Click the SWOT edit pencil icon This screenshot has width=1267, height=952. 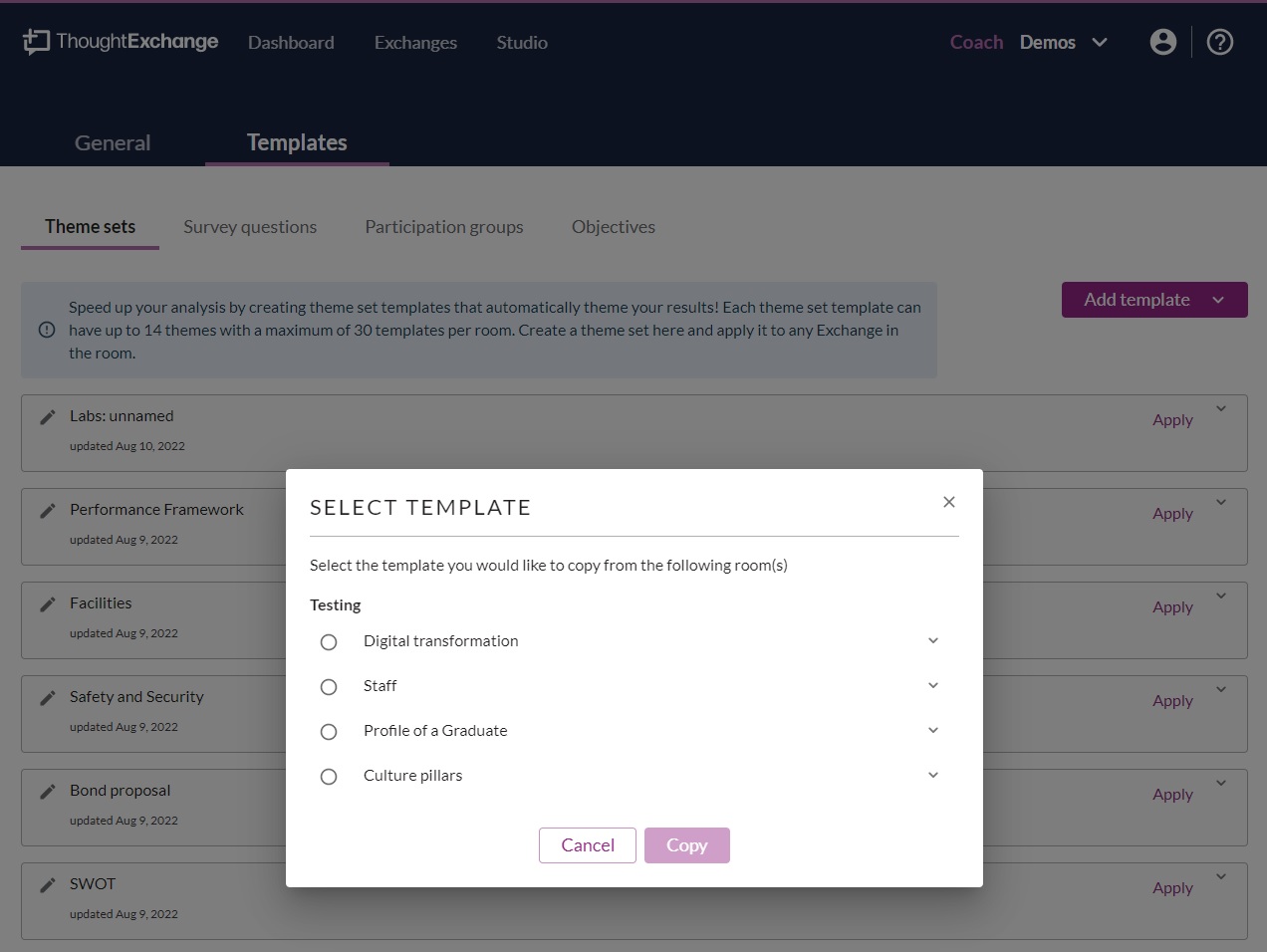click(47, 885)
